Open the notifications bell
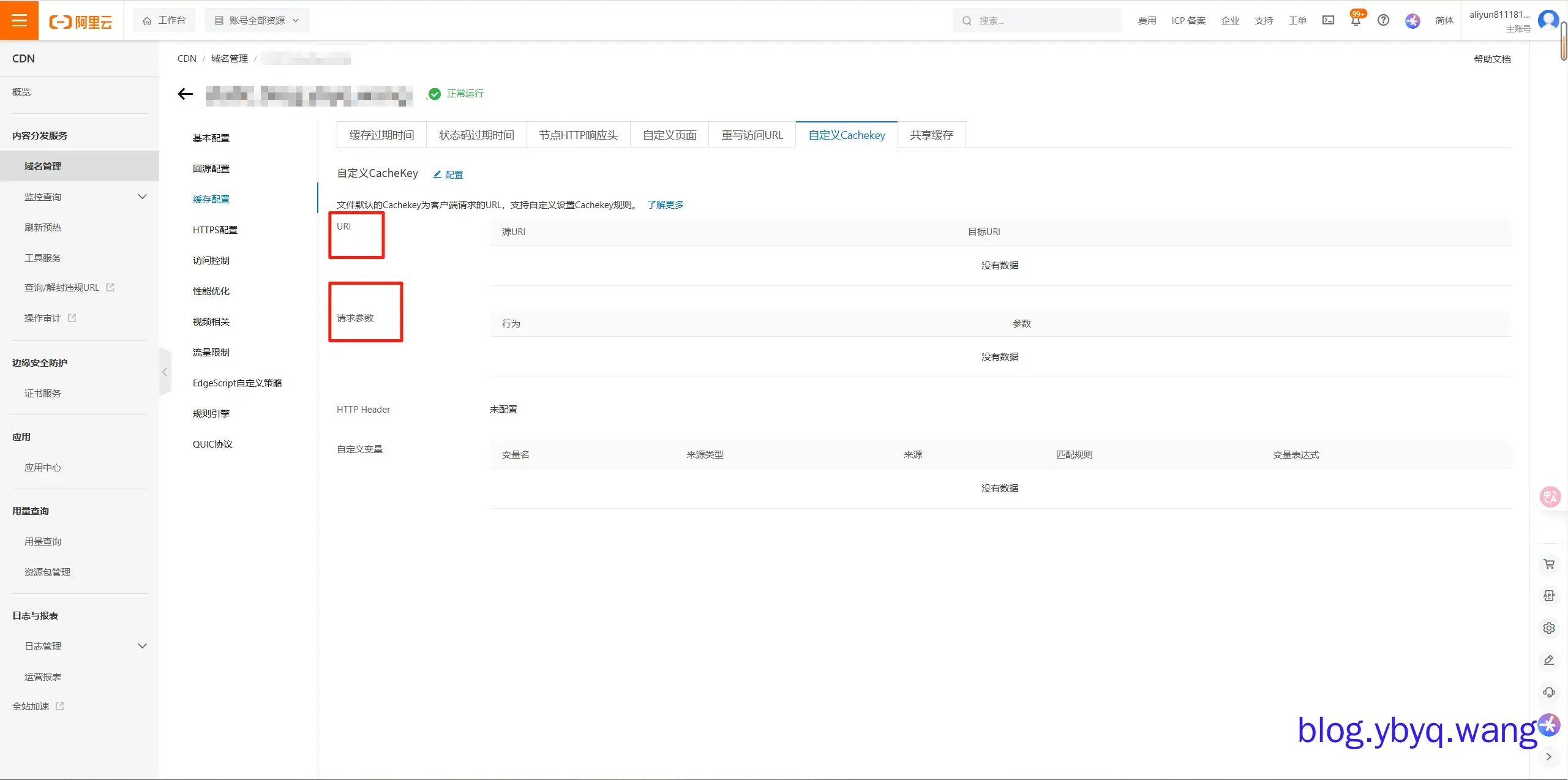 coord(1355,21)
